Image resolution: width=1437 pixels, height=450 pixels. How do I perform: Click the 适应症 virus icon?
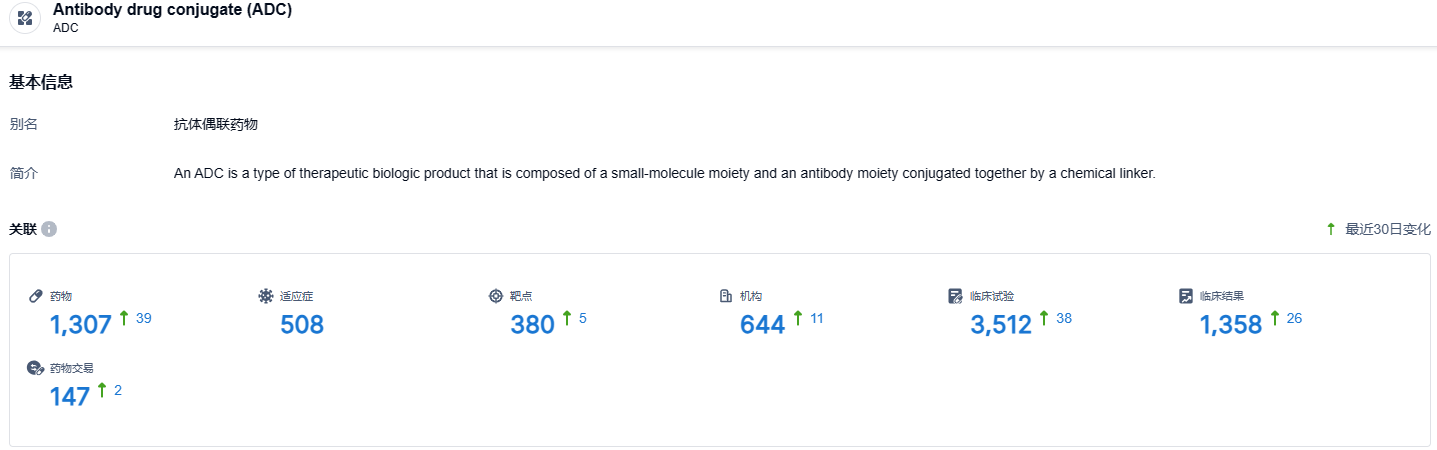pos(265,296)
